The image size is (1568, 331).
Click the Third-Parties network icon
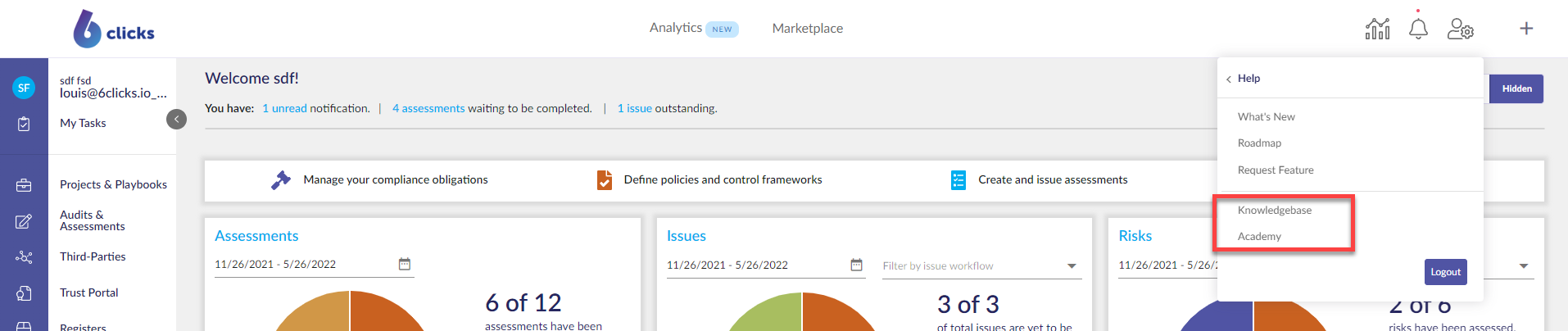coord(24,257)
